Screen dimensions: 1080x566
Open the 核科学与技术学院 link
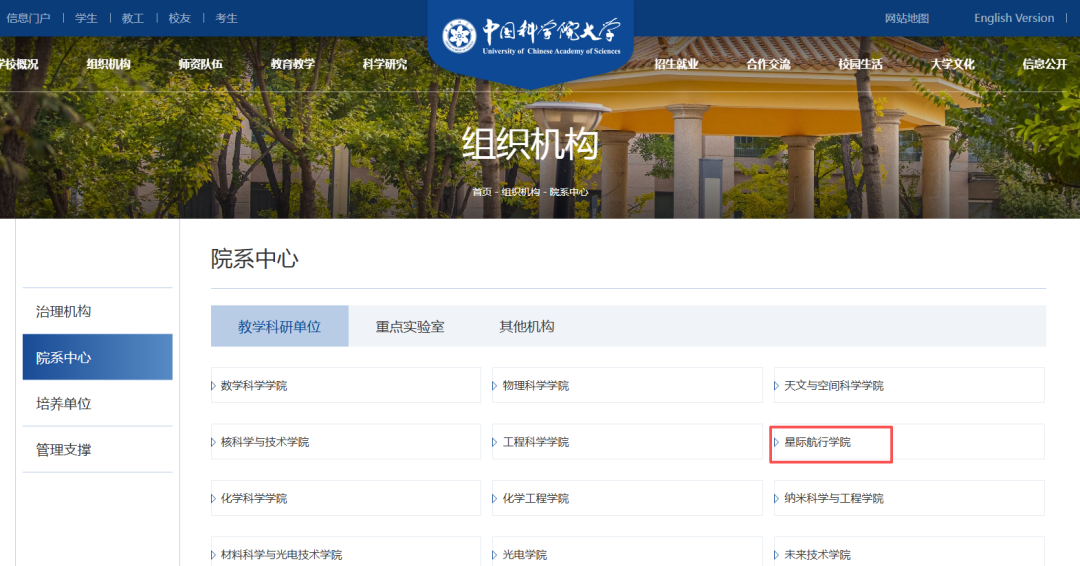[x=265, y=442]
